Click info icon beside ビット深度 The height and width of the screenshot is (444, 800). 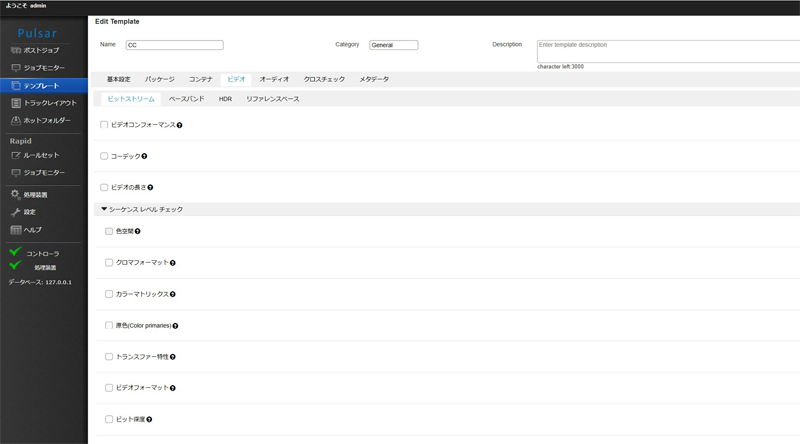coord(149,420)
